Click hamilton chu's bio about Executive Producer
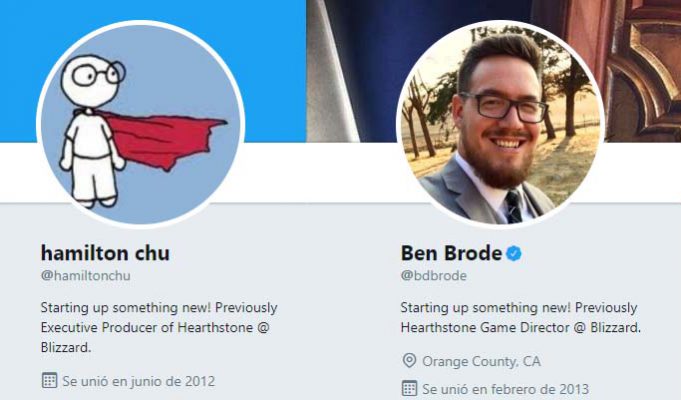Screen dimensions: 681x400 coord(159,327)
